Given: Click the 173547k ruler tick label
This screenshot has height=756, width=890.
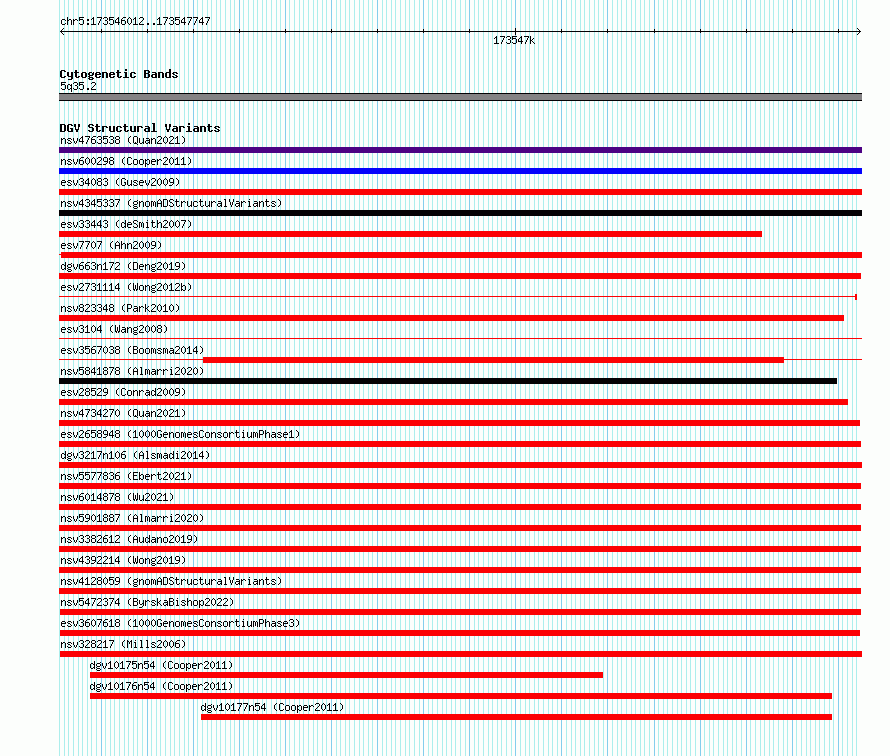Looking at the screenshot, I should coord(514,40).
